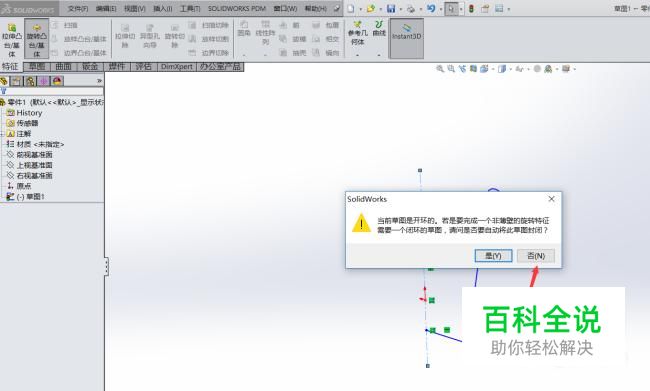Click the Extruded Cut (拉伸切除) tool

(125, 36)
